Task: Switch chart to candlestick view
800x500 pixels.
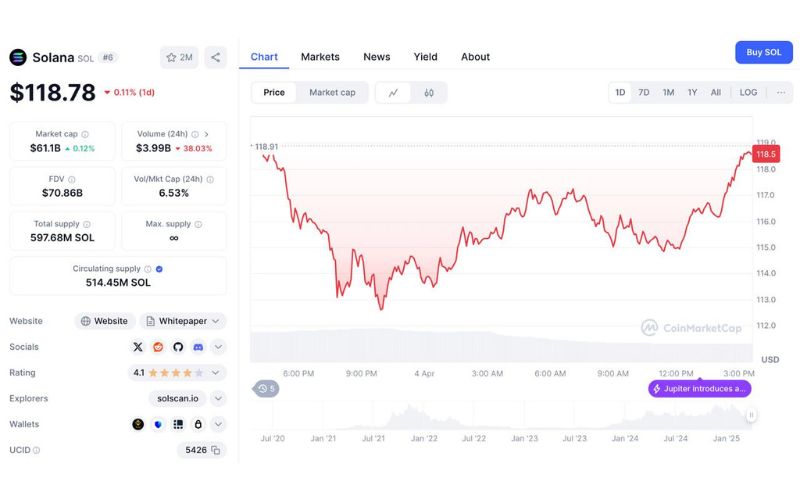Action: click(429, 93)
